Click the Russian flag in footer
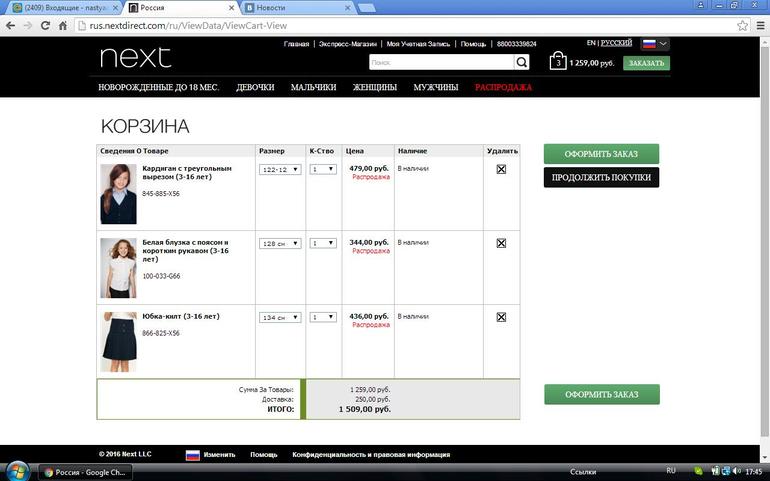Image resolution: width=770 pixels, height=481 pixels. 193,455
